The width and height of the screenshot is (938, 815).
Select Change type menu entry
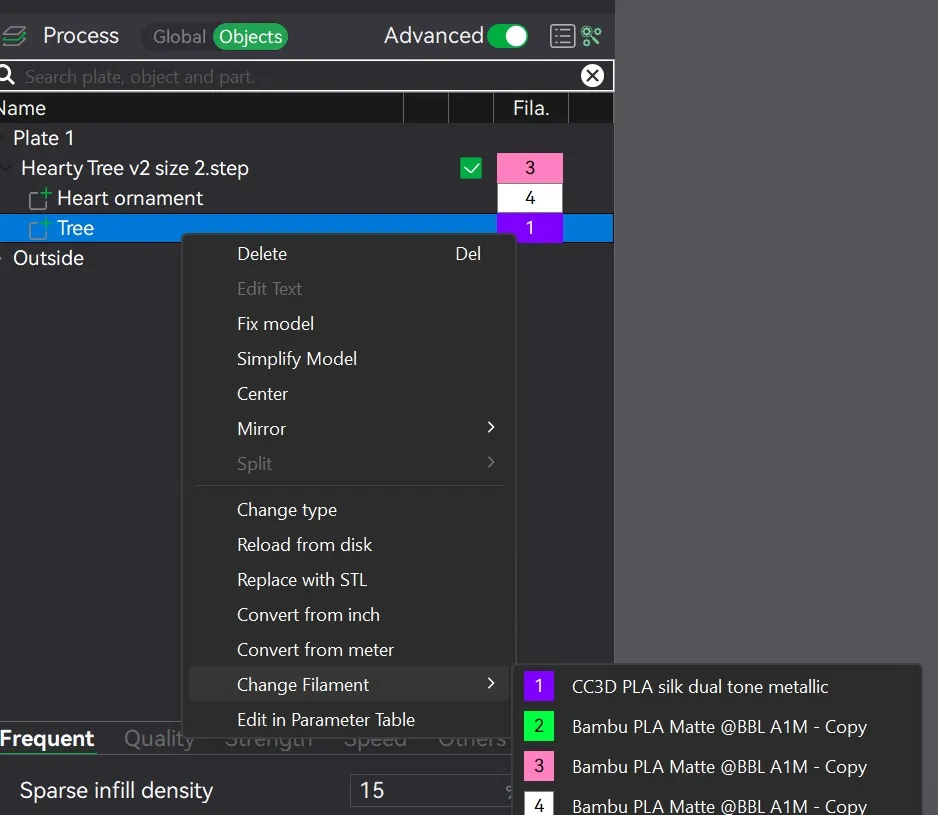[x=349, y=510]
